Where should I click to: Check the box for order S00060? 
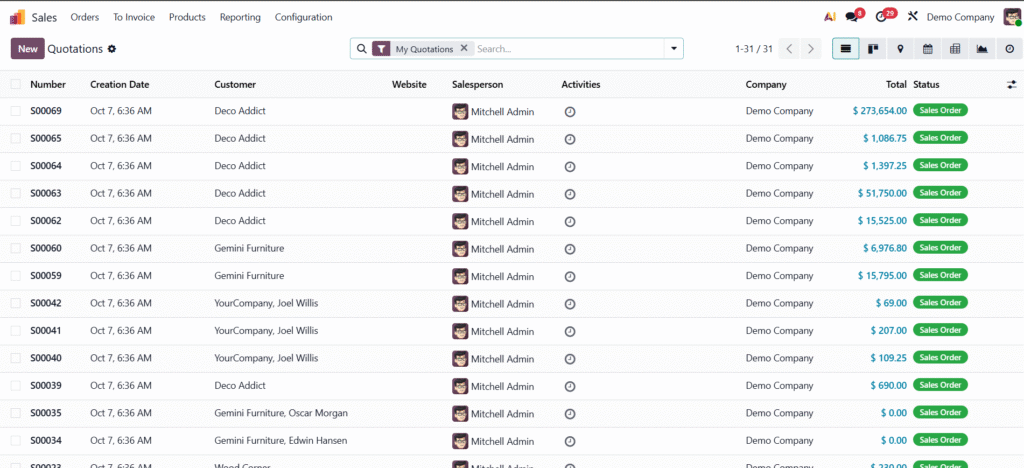[x=15, y=248]
